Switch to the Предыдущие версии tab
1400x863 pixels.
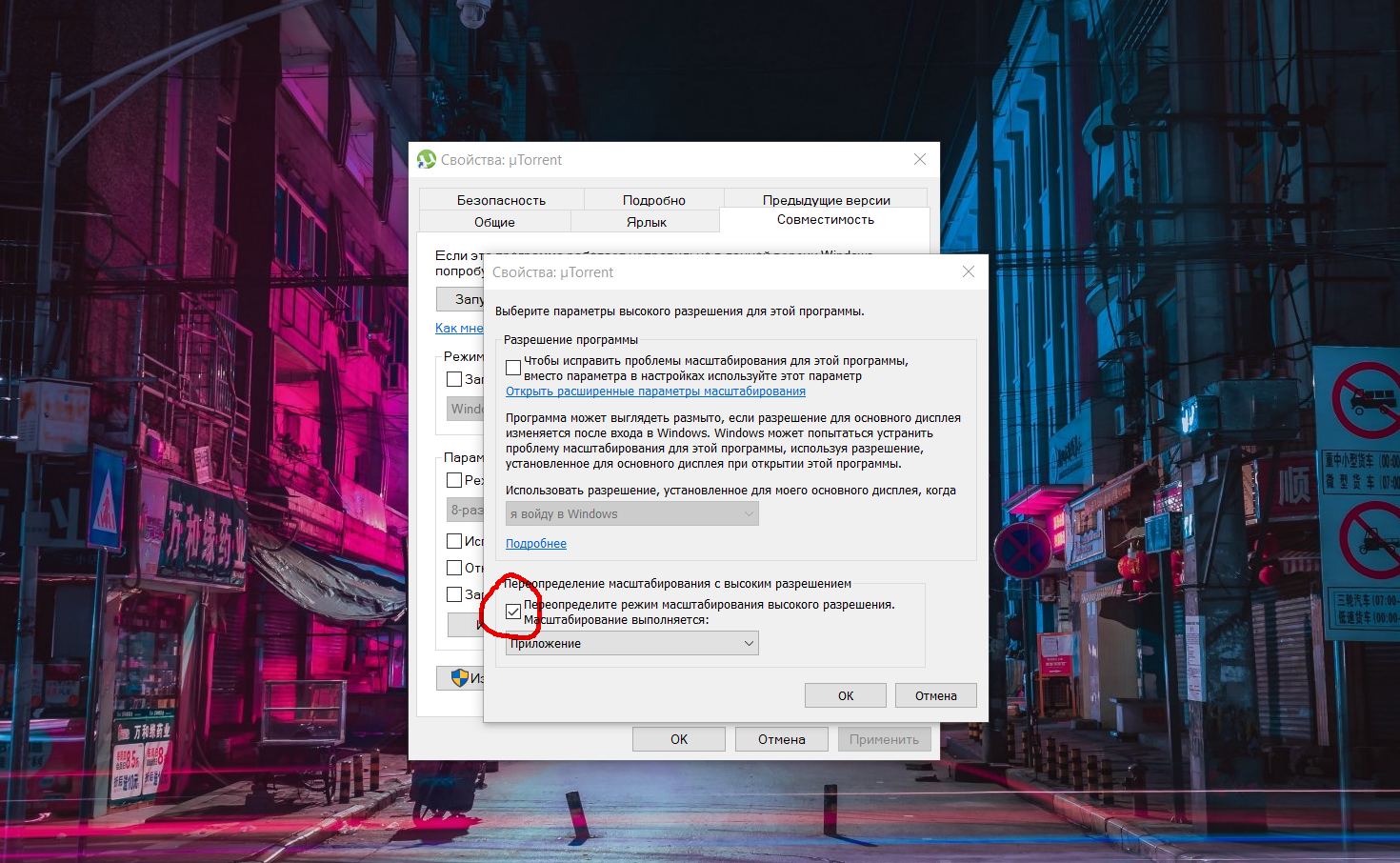(827, 200)
